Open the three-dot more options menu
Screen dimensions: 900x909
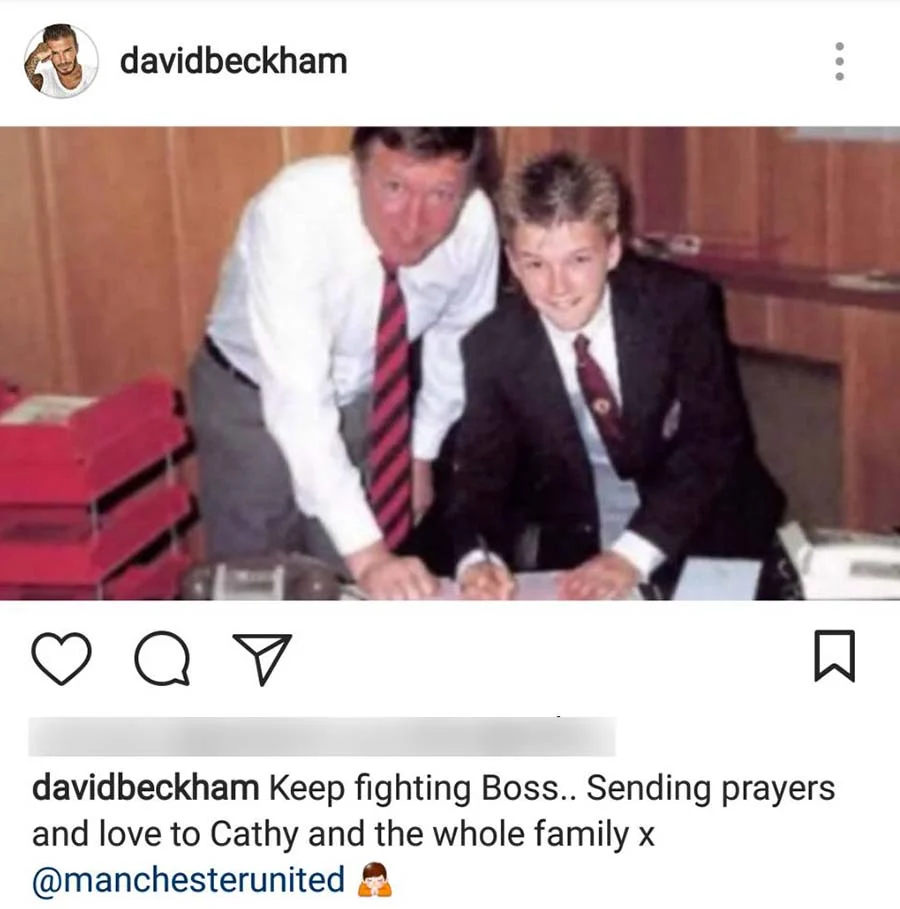[x=839, y=61]
